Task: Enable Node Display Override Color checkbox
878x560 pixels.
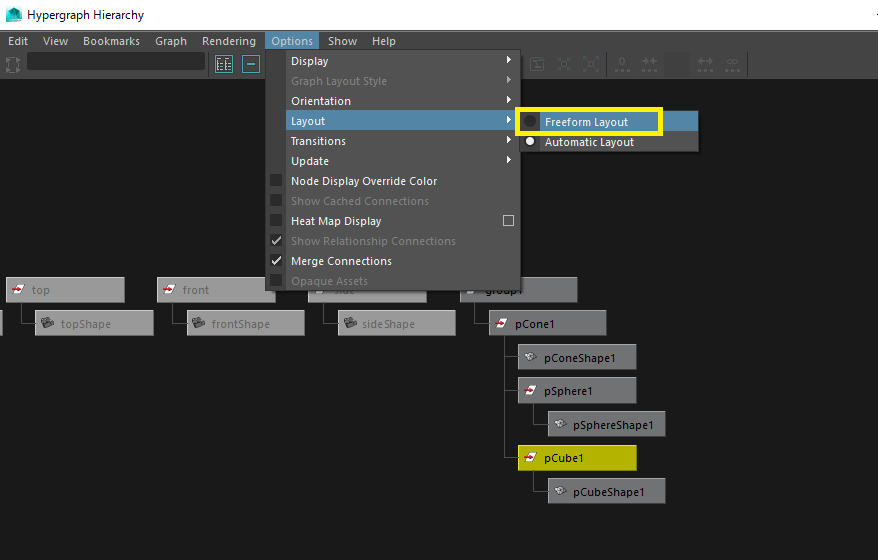Action: click(x=276, y=180)
